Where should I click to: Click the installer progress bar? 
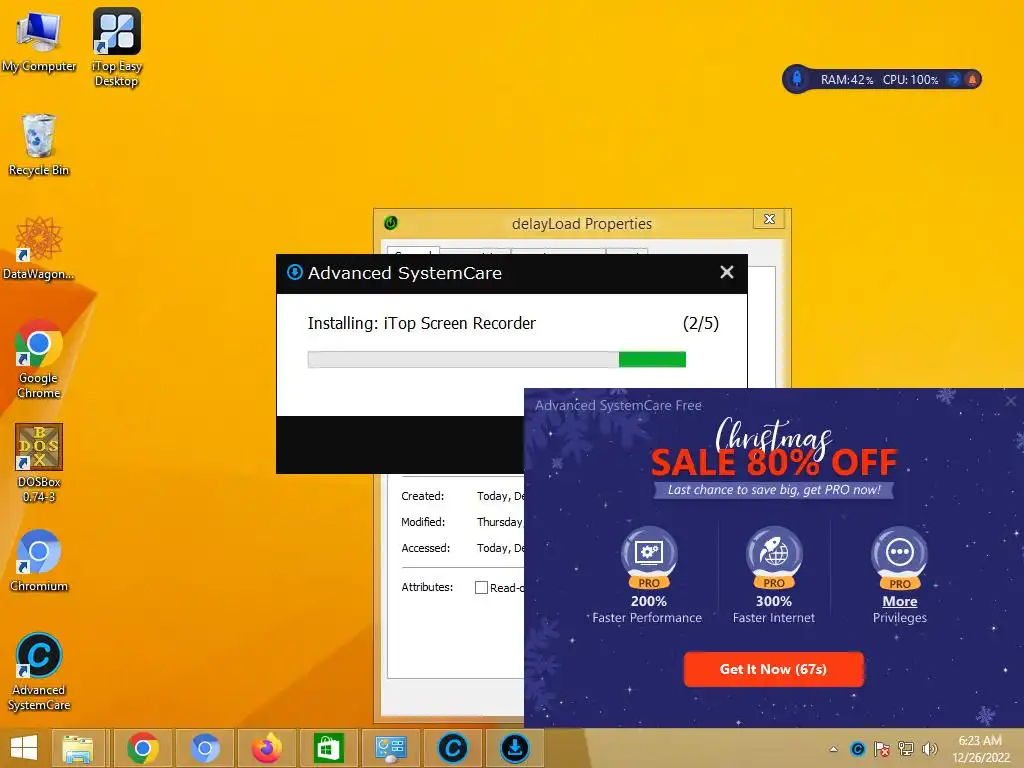(497, 359)
